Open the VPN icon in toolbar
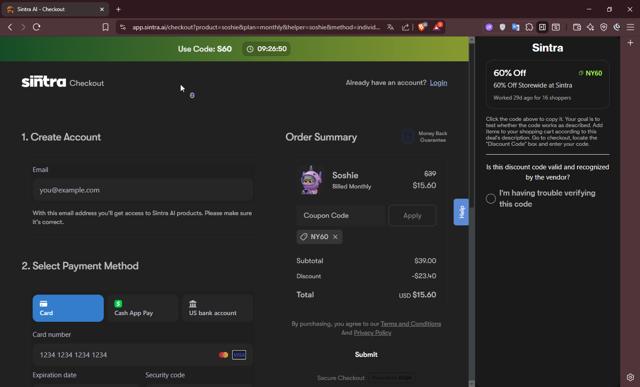This screenshot has width=640, height=387. [x=604, y=27]
